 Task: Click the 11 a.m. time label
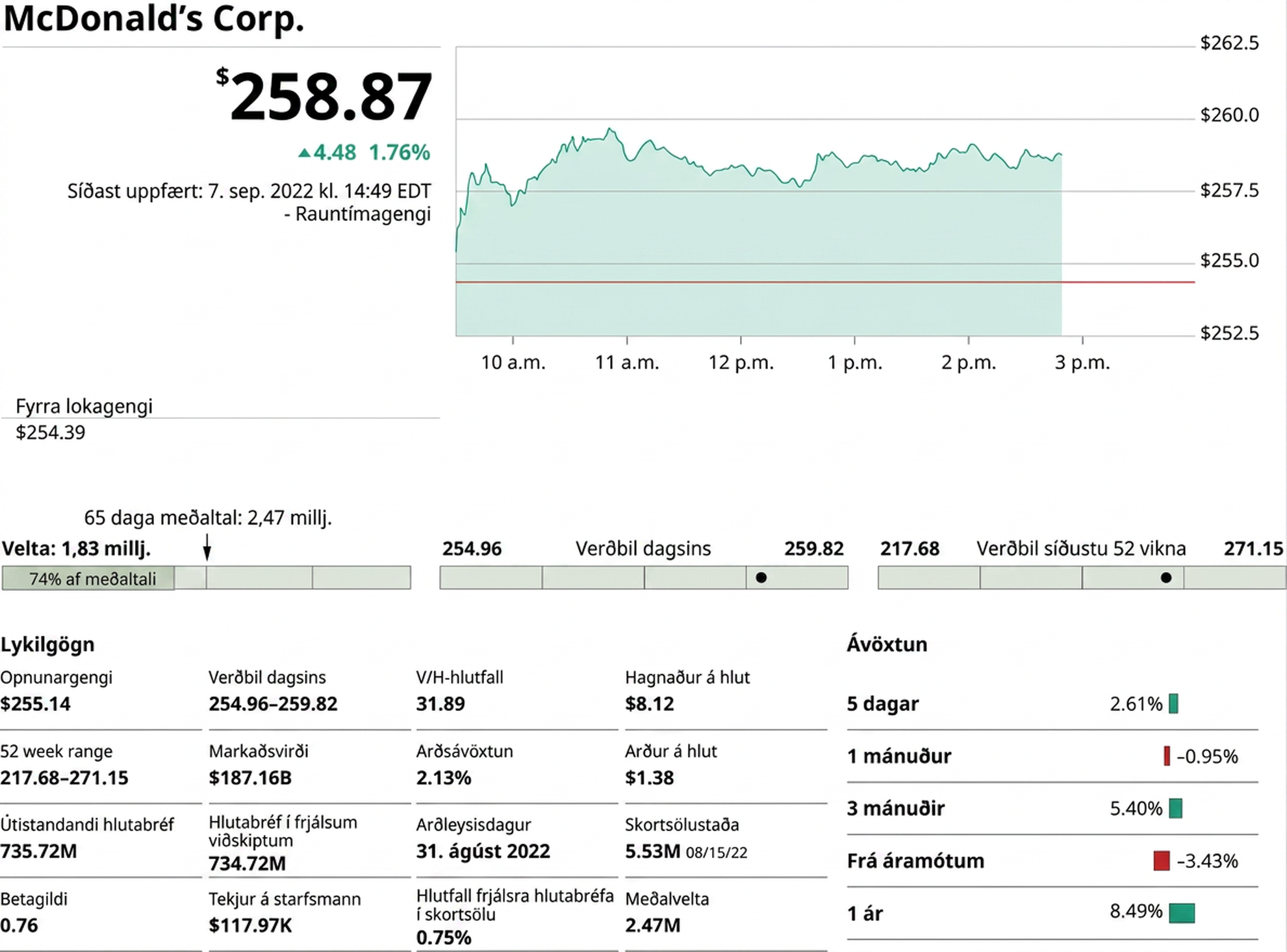[627, 362]
